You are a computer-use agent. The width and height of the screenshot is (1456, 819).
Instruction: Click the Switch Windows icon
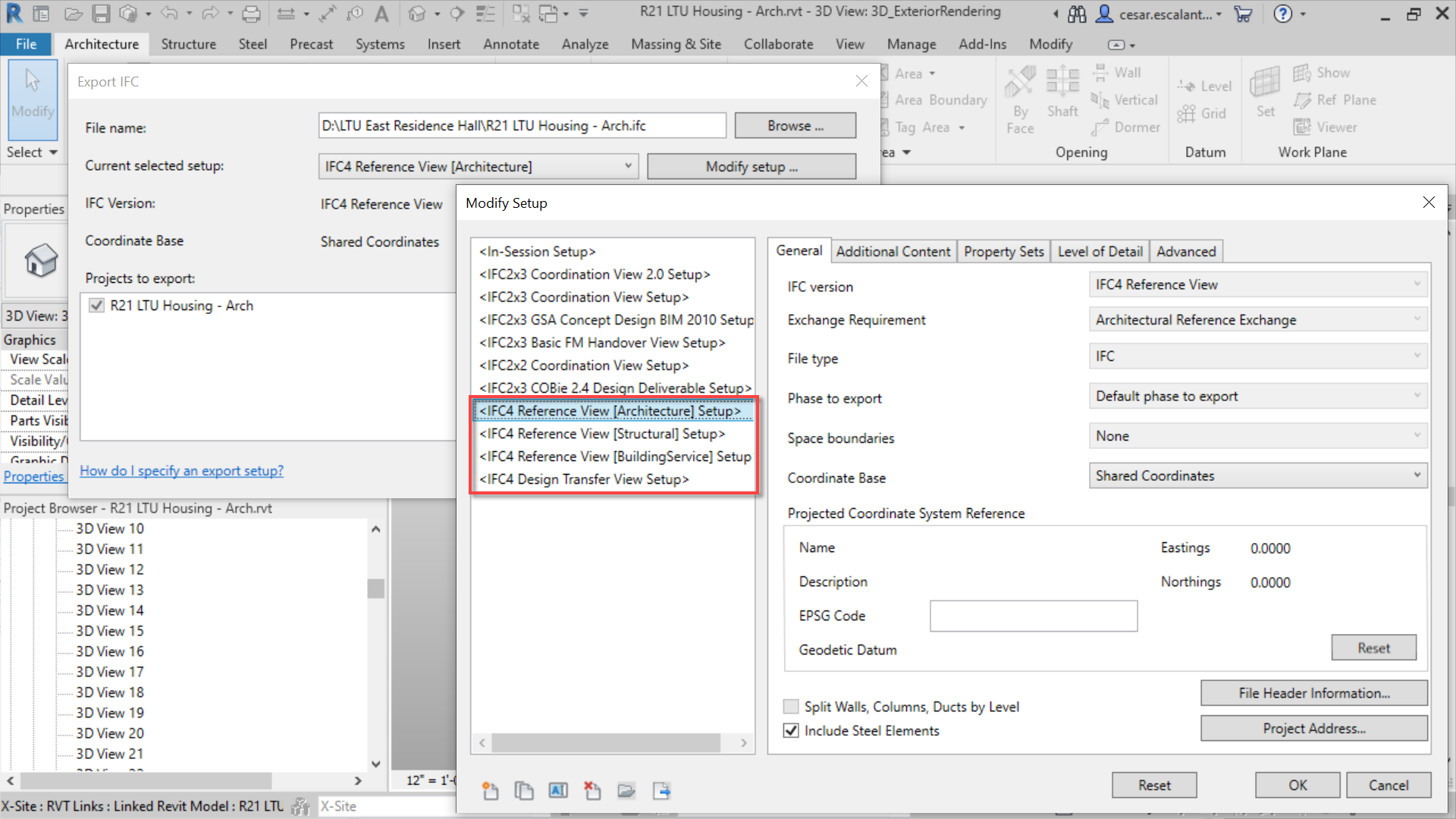pos(548,14)
